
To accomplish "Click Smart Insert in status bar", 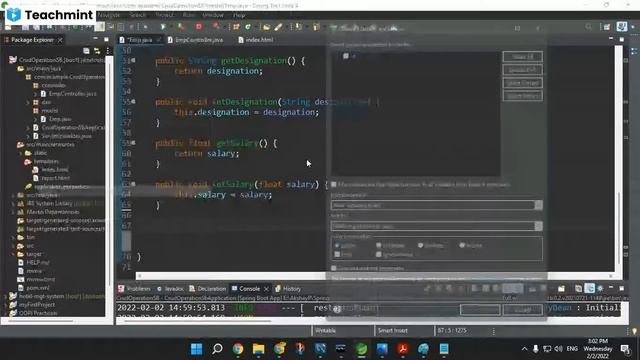I will click(393, 331).
